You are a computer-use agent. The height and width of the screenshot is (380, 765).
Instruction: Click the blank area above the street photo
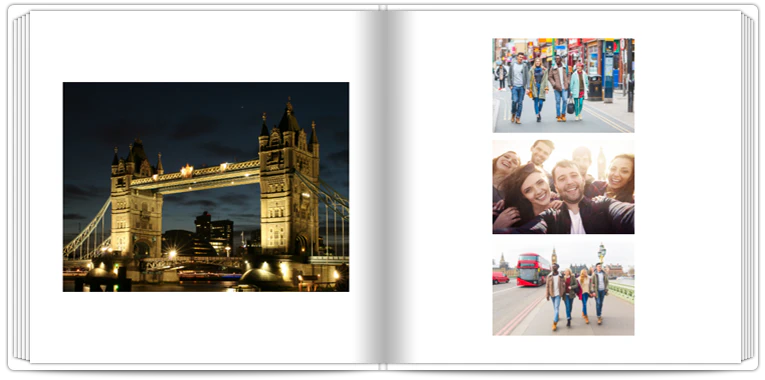point(564,24)
